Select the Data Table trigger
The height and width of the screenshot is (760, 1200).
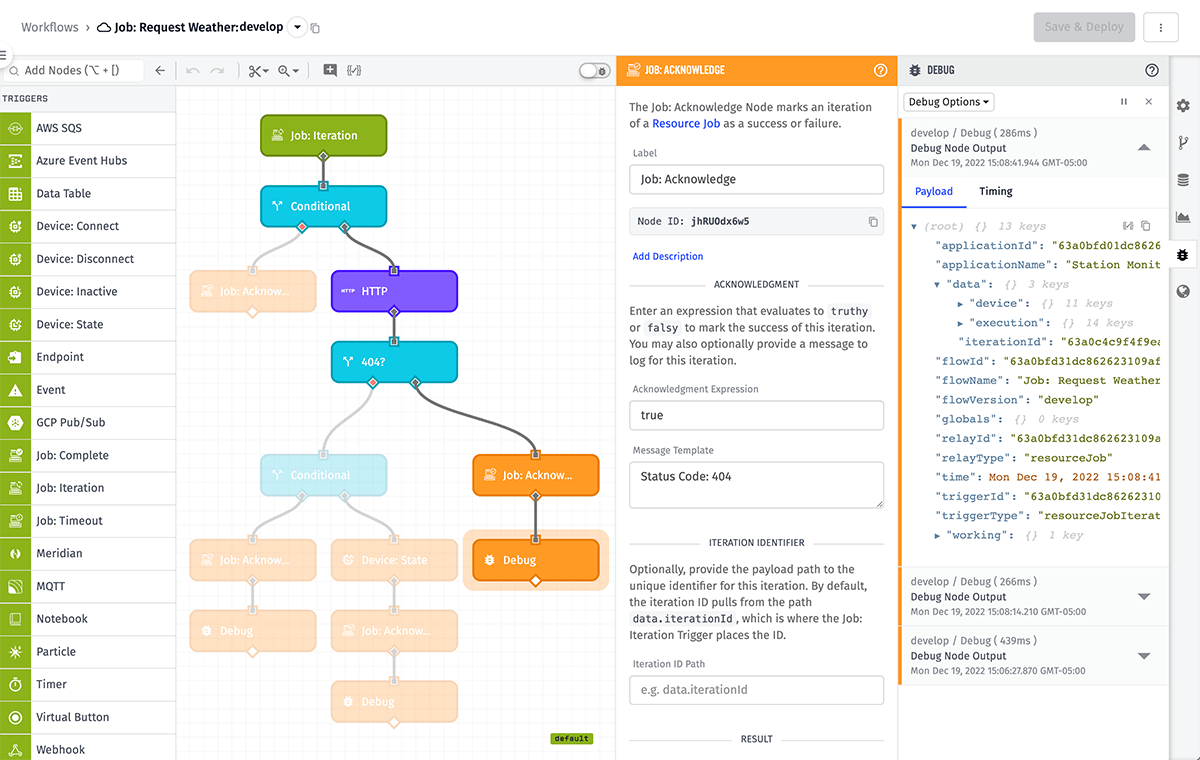point(88,194)
